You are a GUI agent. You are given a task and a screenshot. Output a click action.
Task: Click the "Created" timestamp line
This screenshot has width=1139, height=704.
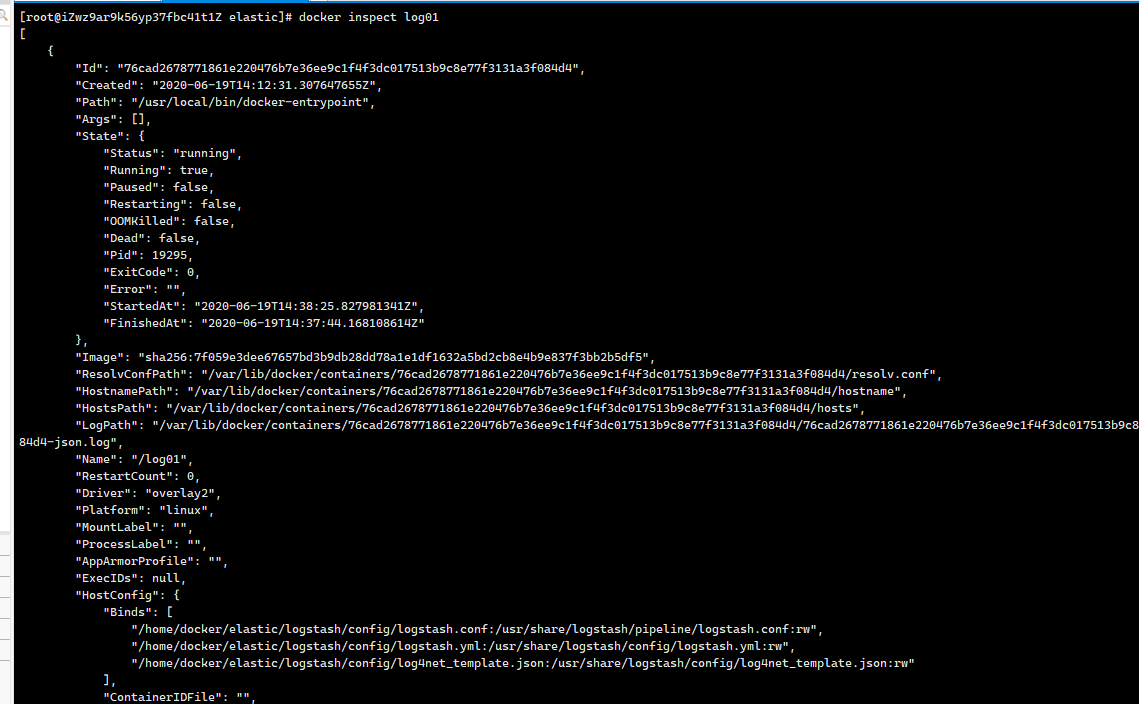pyautogui.click(x=228, y=85)
